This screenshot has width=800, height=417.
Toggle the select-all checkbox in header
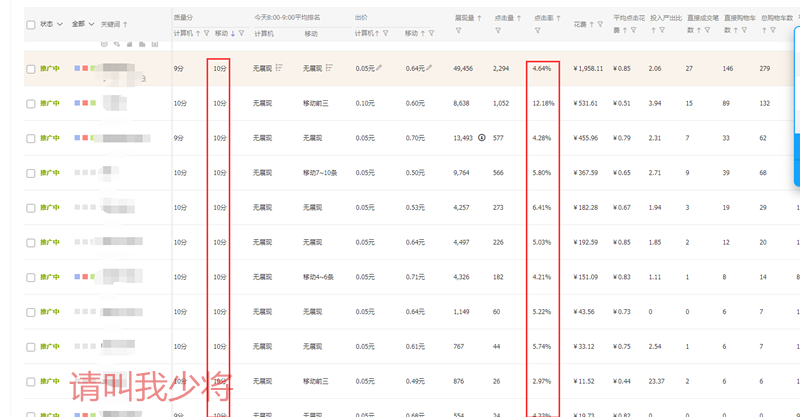click(x=31, y=24)
